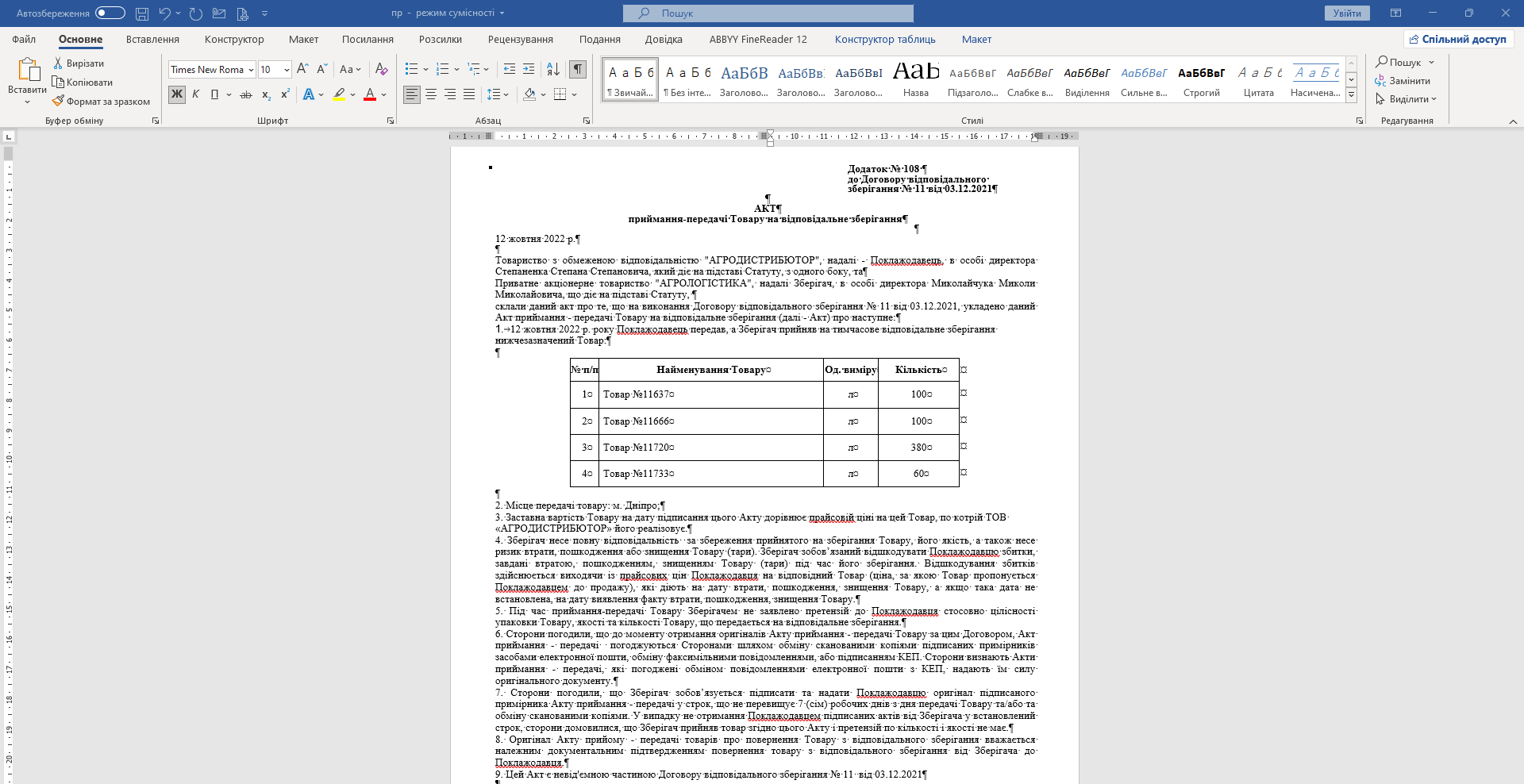Toggle the paragraph marks ¶ button
1524x784 pixels.
(x=579, y=69)
